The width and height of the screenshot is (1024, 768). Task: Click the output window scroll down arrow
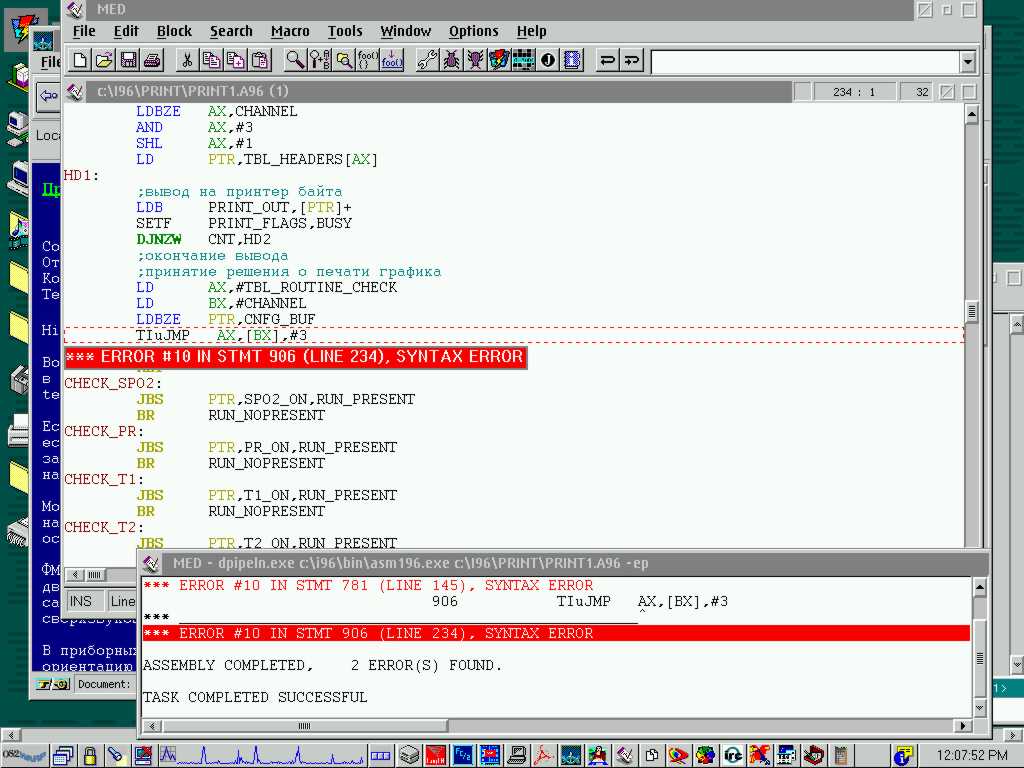coord(980,708)
